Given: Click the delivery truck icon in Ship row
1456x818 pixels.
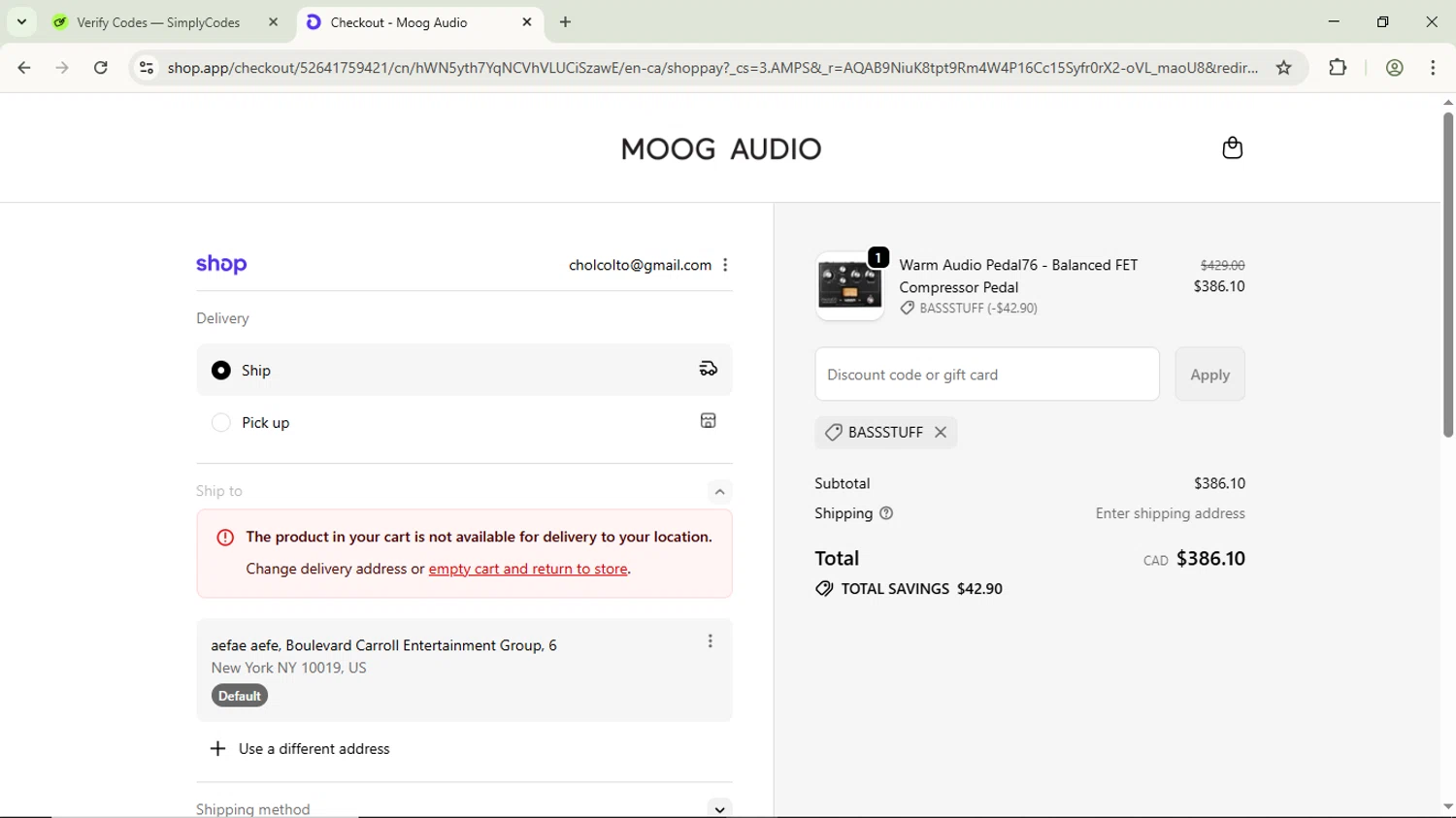Looking at the screenshot, I should (x=709, y=369).
